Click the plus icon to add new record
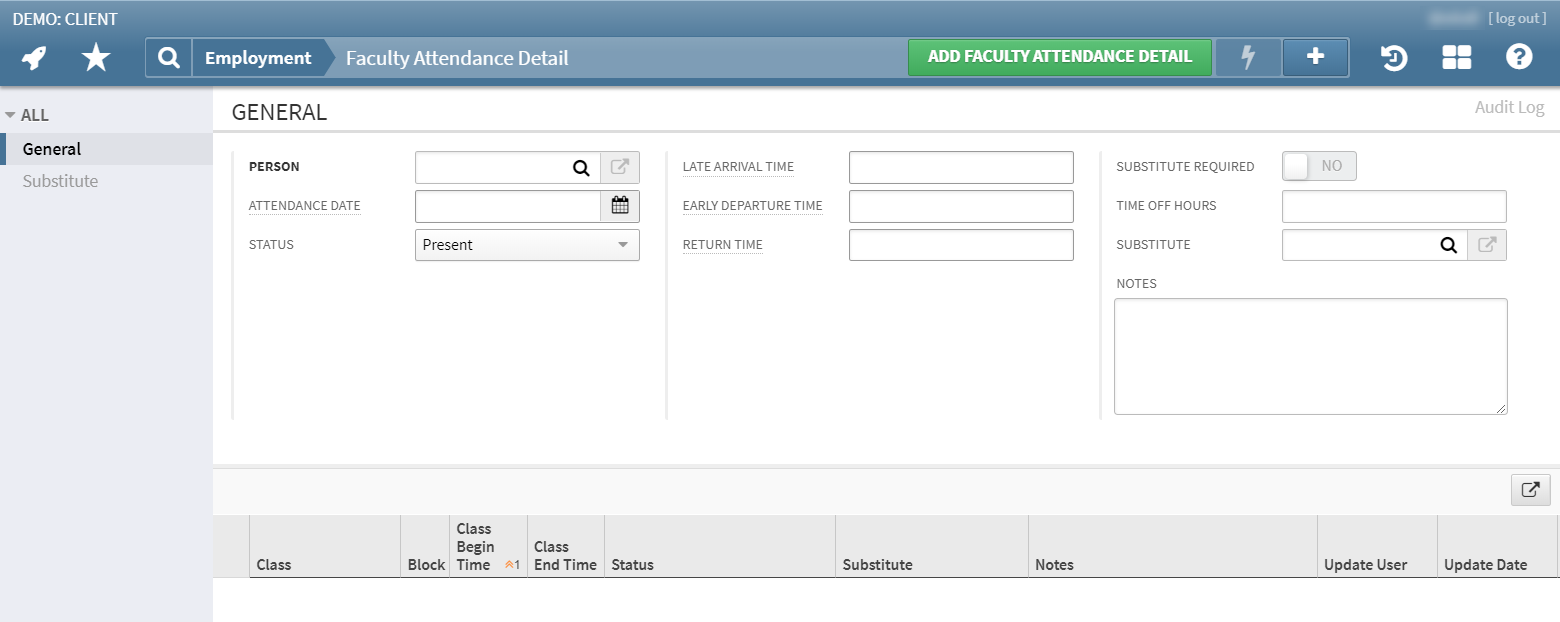 [x=1315, y=57]
